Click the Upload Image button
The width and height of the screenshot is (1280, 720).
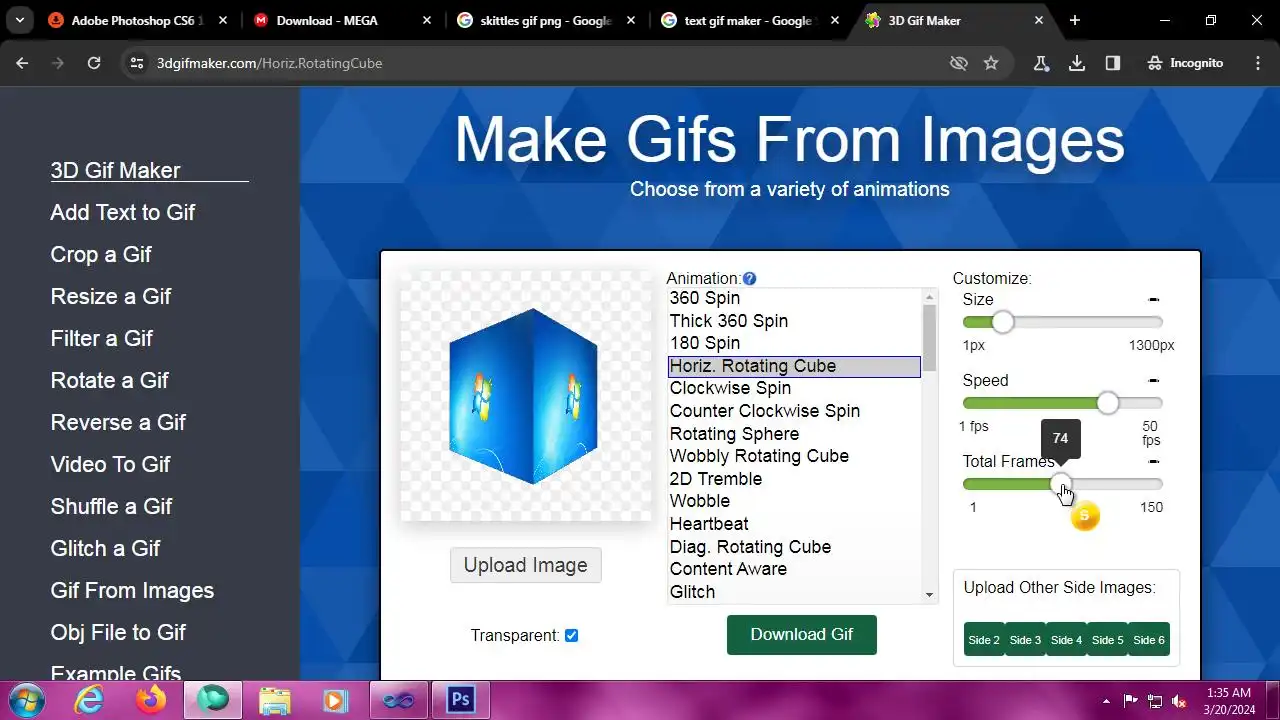click(526, 565)
